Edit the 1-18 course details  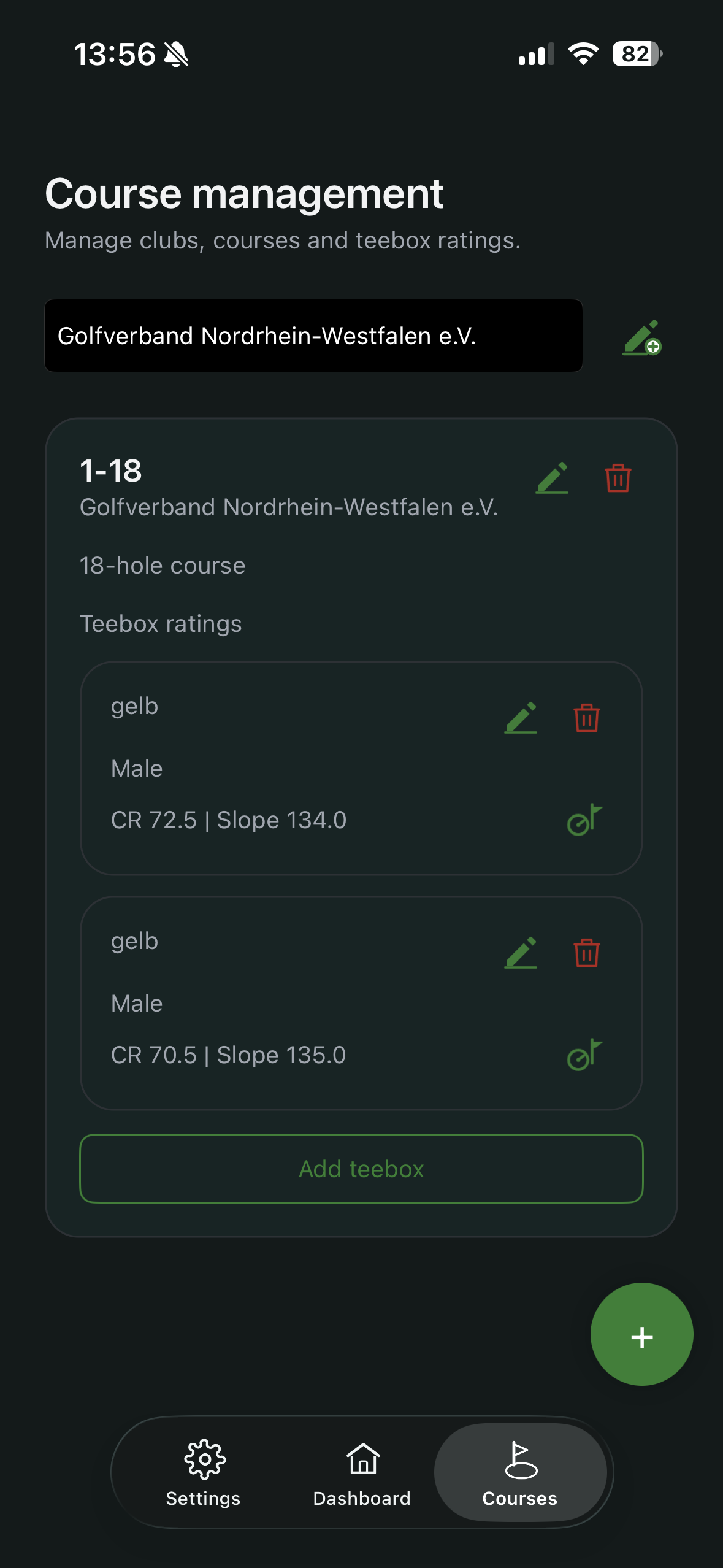tap(551, 478)
